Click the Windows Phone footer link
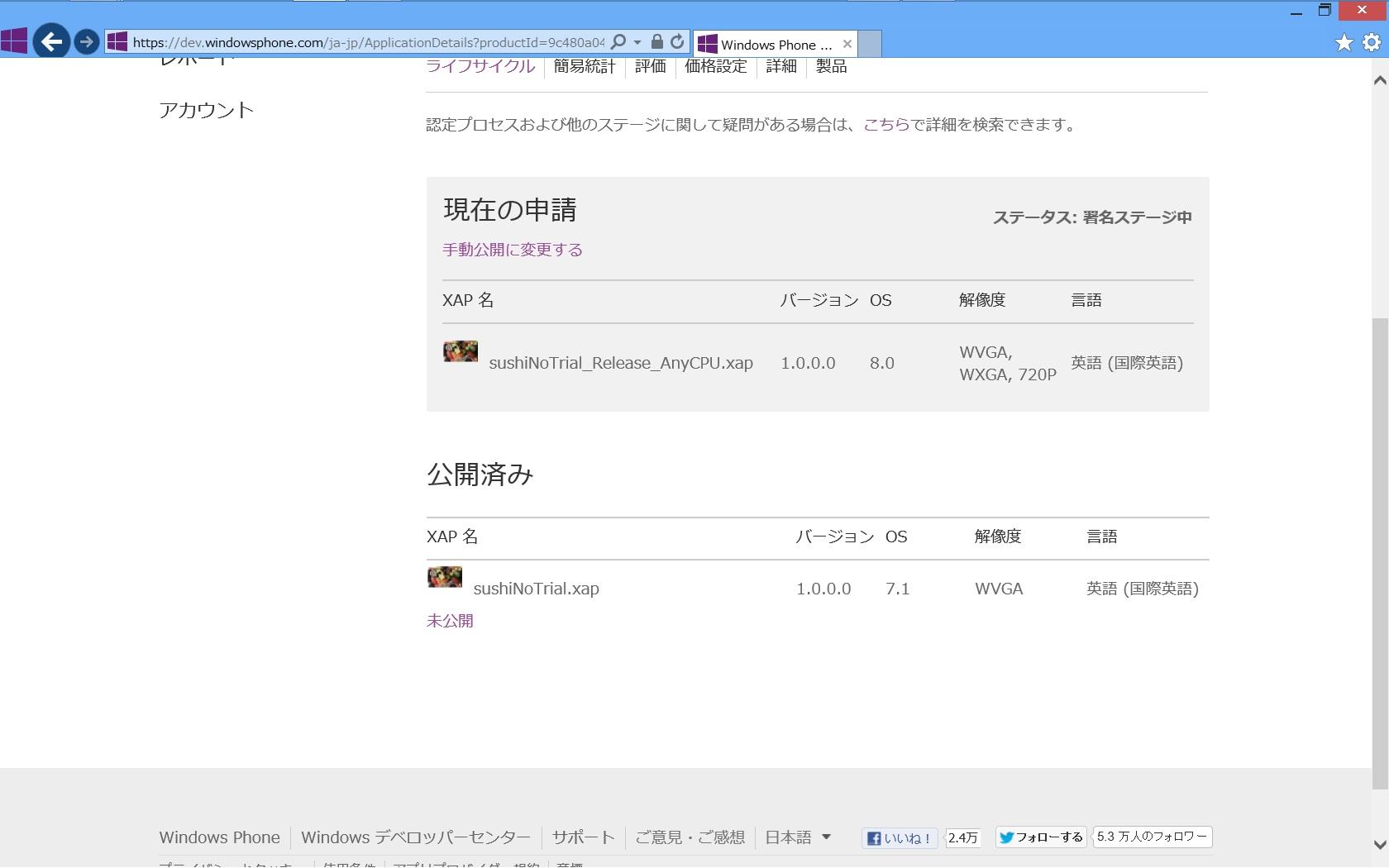1389x868 pixels. coord(219,837)
